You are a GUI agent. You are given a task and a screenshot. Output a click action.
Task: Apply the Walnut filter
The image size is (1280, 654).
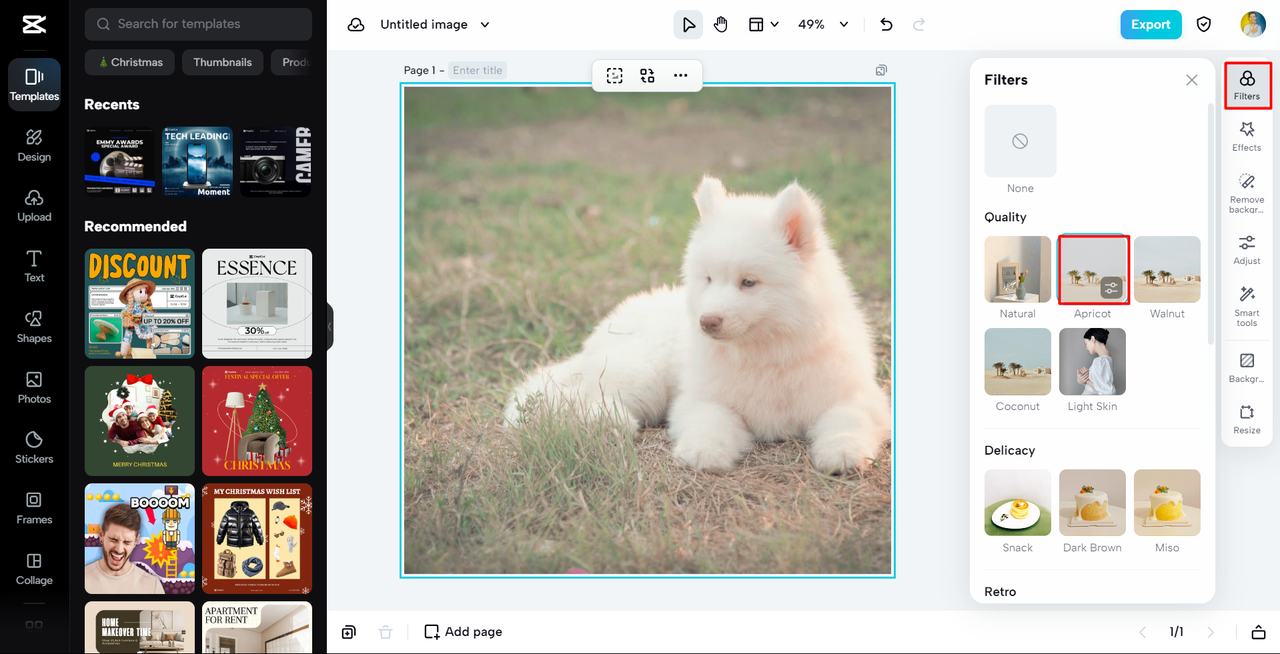pos(1167,269)
